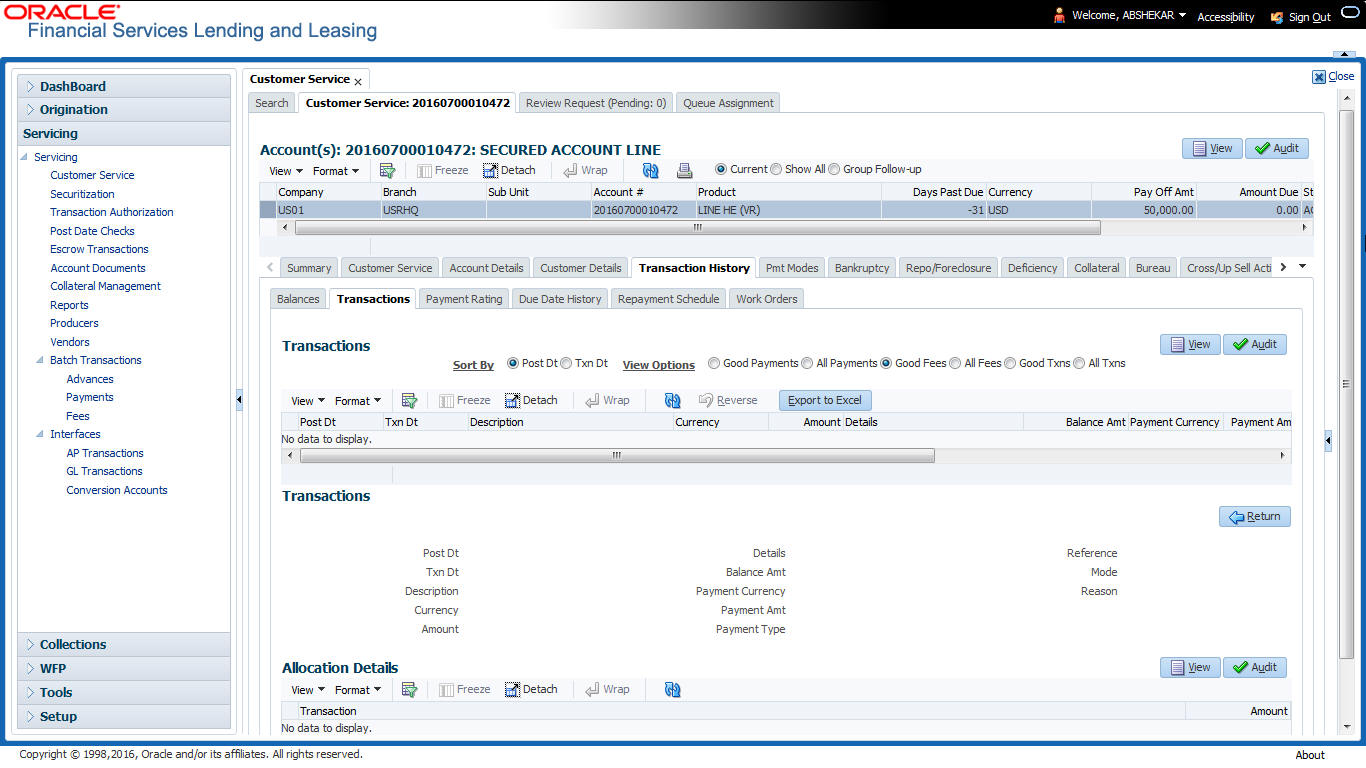
Task: Click the tab overflow left arrow
Action: coord(269,267)
